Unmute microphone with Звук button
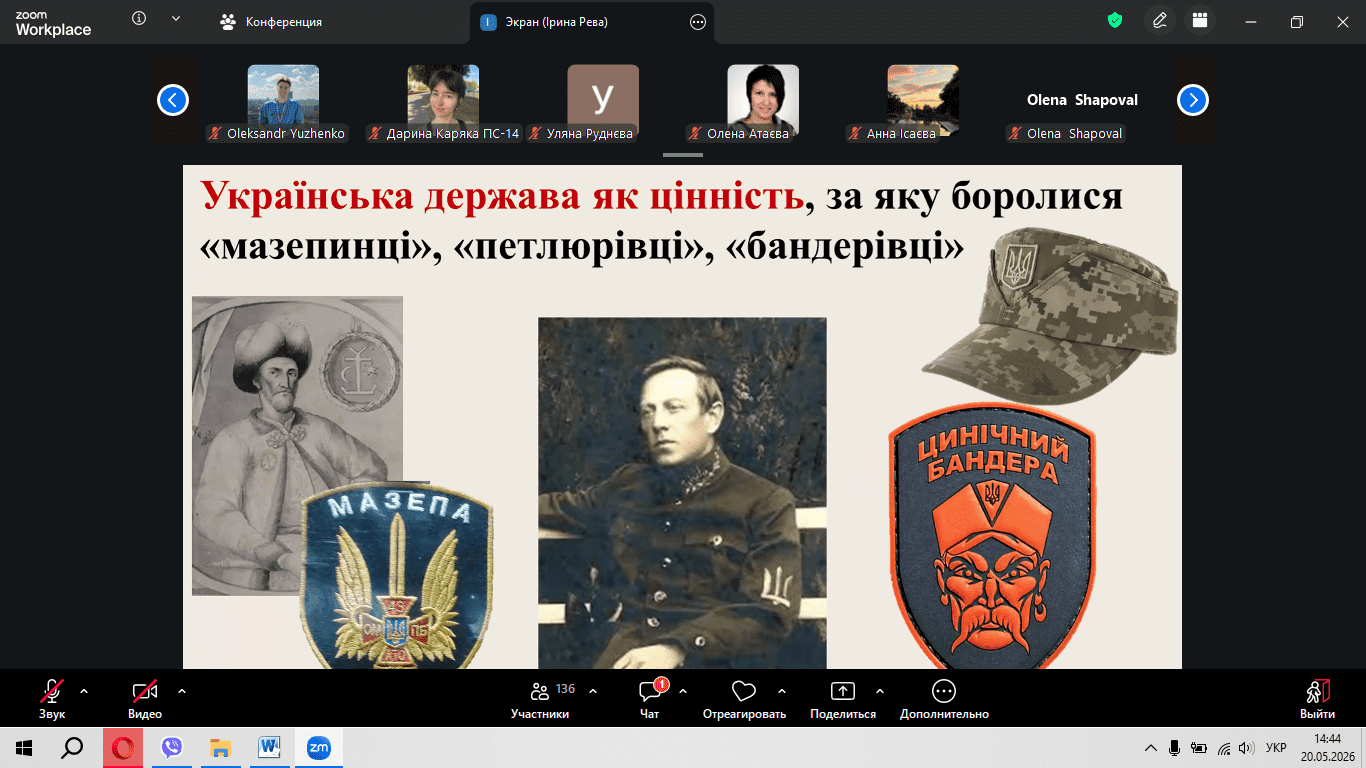Screen dimensions: 1366x768 (52, 699)
